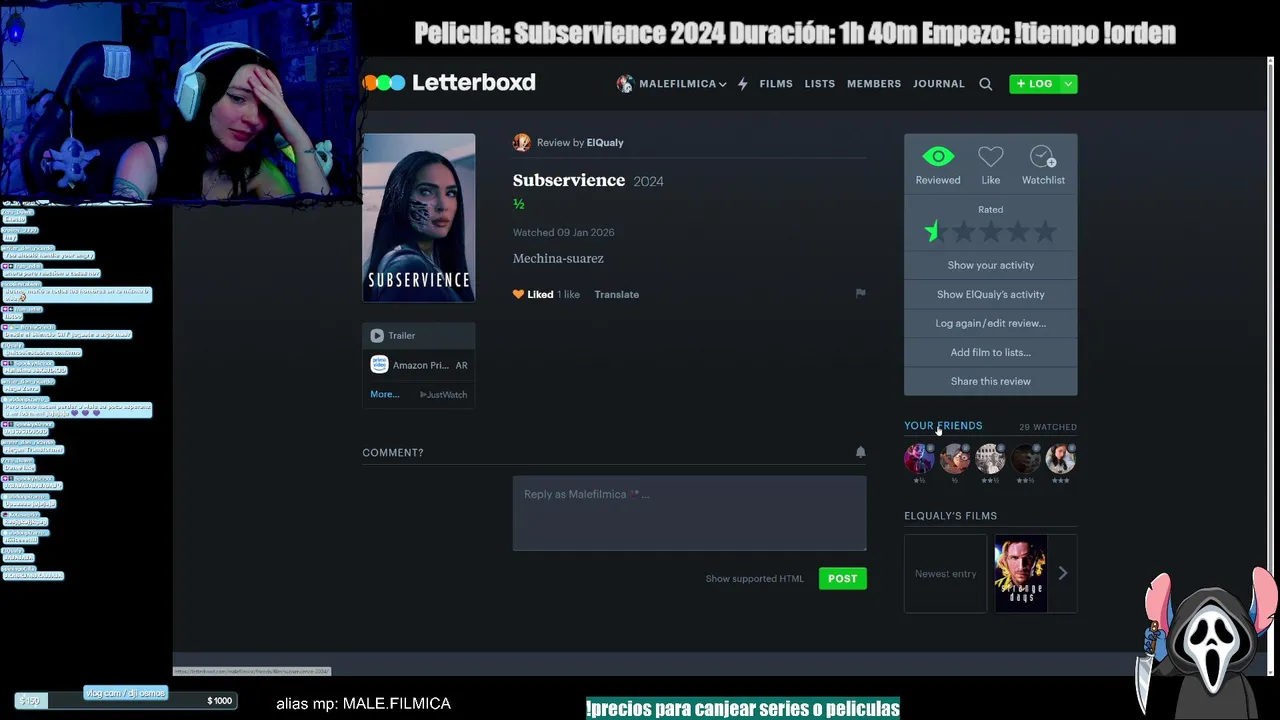Go to the FILMS menu
The image size is (1280, 720).
776,84
